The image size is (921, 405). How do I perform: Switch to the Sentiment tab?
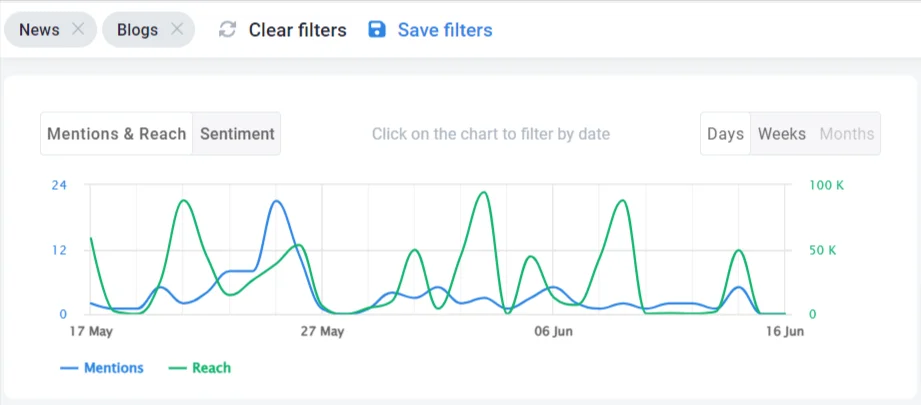pos(237,134)
